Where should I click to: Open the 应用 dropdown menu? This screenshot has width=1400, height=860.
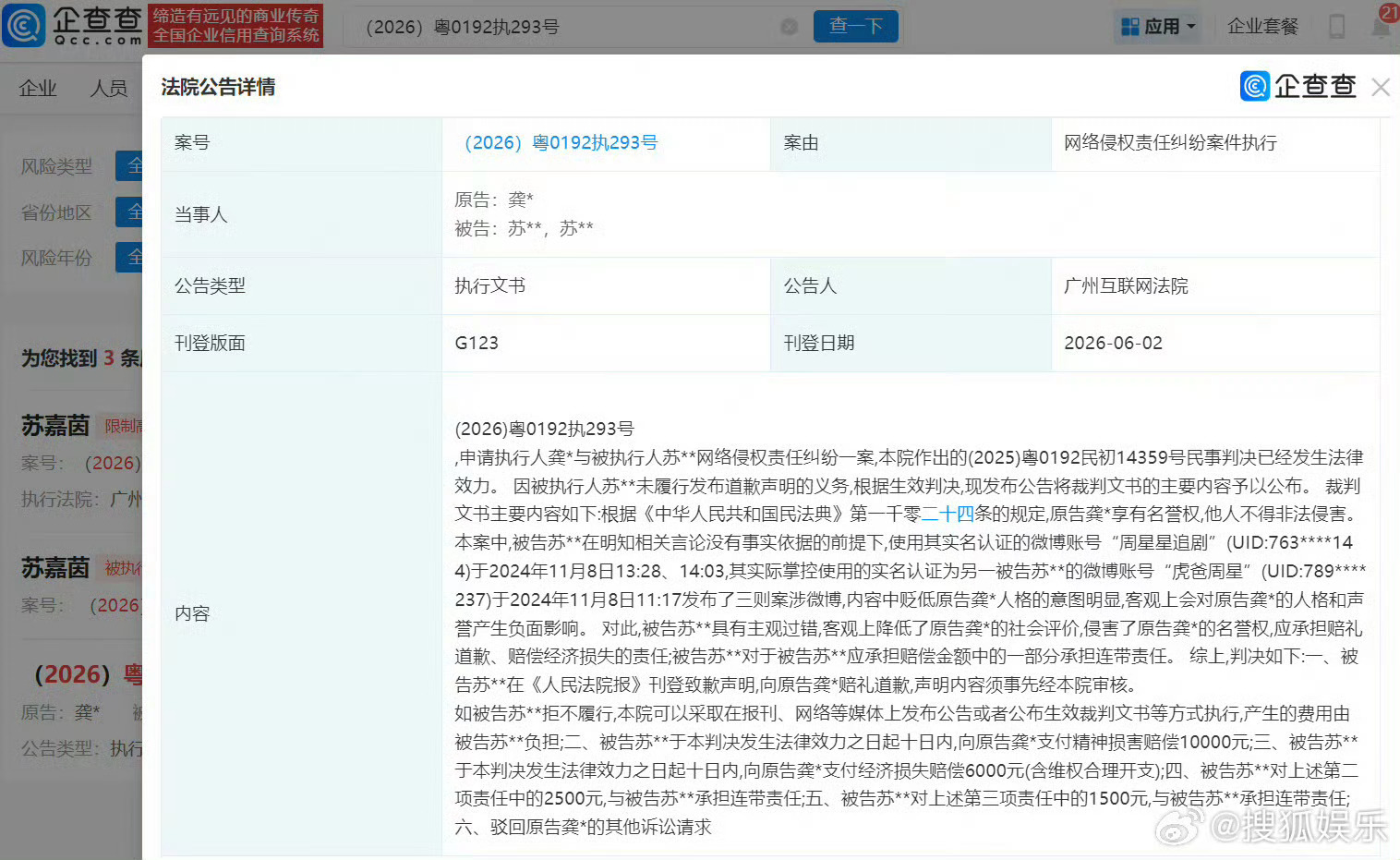point(1159,27)
